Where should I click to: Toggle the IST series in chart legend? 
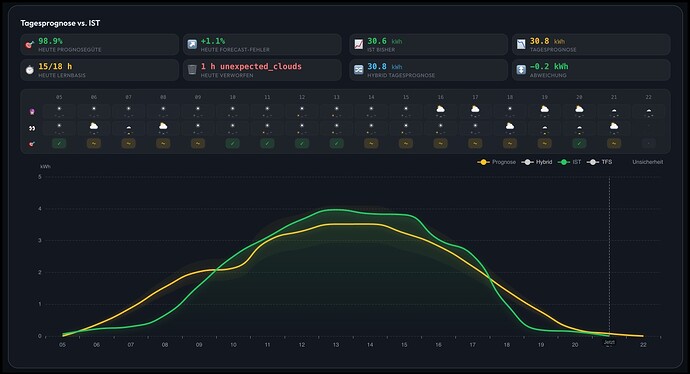pos(569,162)
